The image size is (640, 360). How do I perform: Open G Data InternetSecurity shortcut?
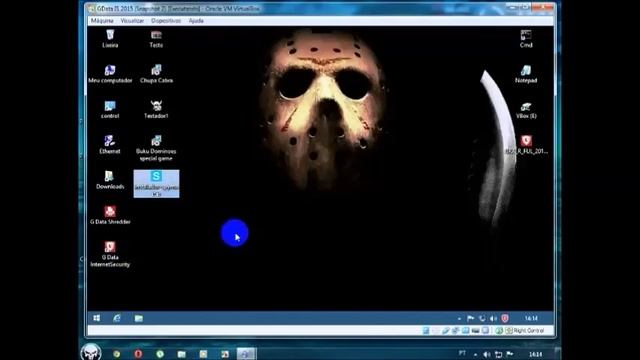coord(110,254)
